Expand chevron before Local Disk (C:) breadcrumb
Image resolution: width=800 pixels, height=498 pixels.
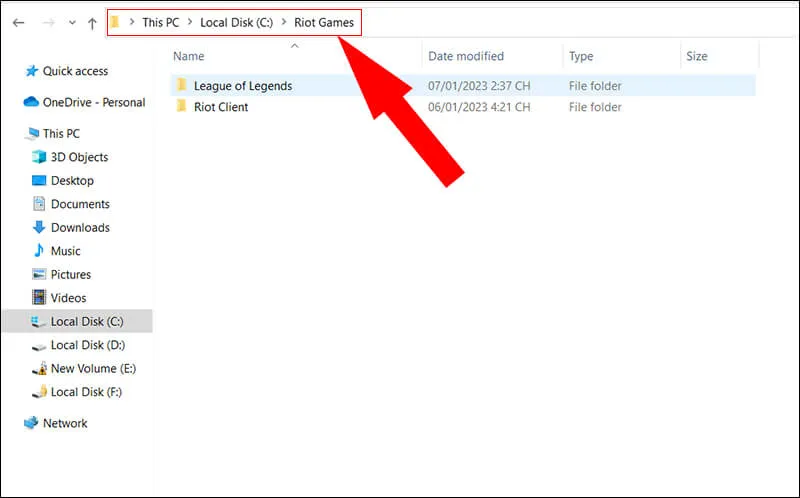190,22
